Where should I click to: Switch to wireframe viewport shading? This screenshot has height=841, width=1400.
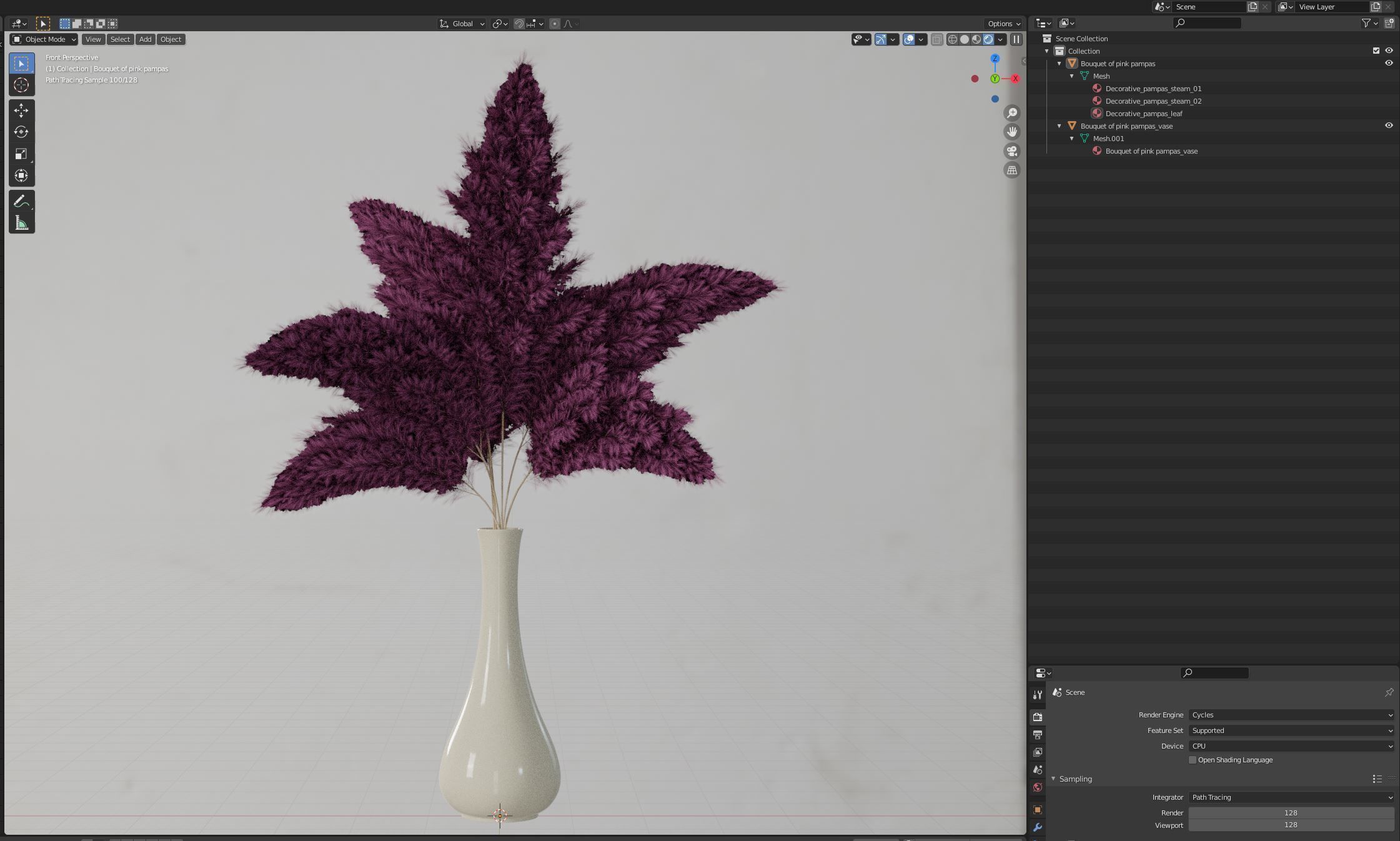pyautogui.click(x=953, y=39)
